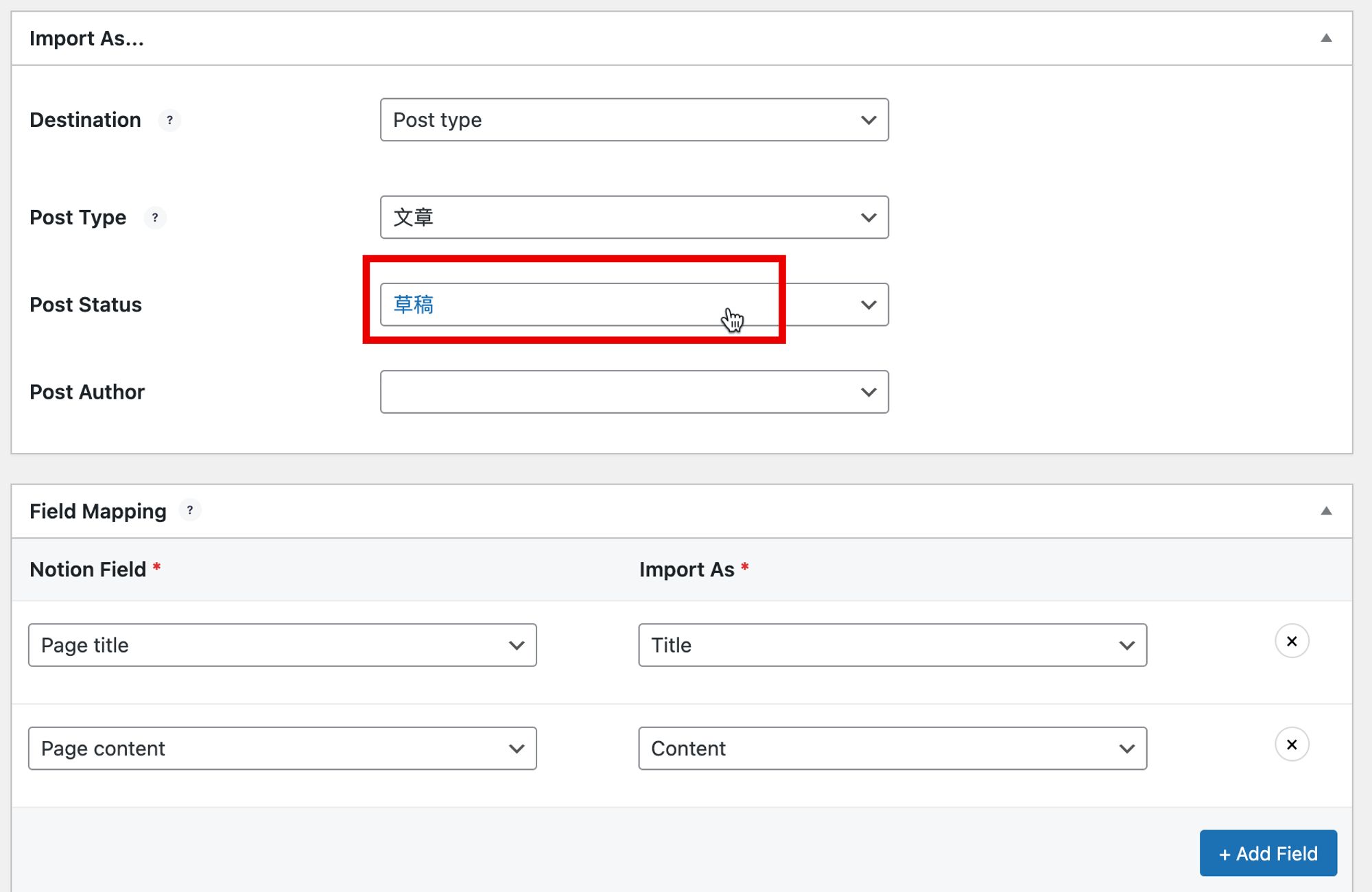1372x892 pixels.
Task: Open the Title Import As dropdown
Action: coord(892,645)
